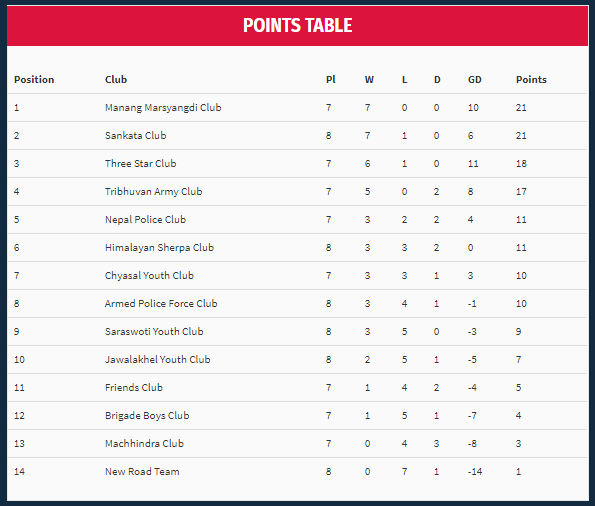
Task: Click Himalayan Sherpa Club name
Action: [x=159, y=247]
